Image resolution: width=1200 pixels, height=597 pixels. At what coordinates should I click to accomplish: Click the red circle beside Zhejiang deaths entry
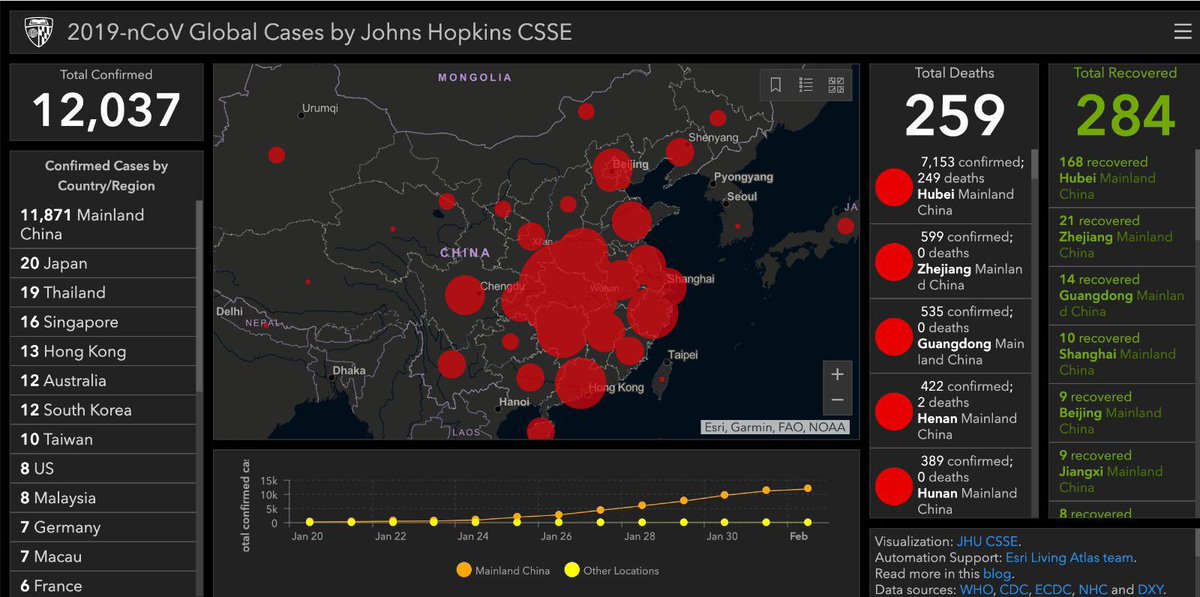click(893, 261)
